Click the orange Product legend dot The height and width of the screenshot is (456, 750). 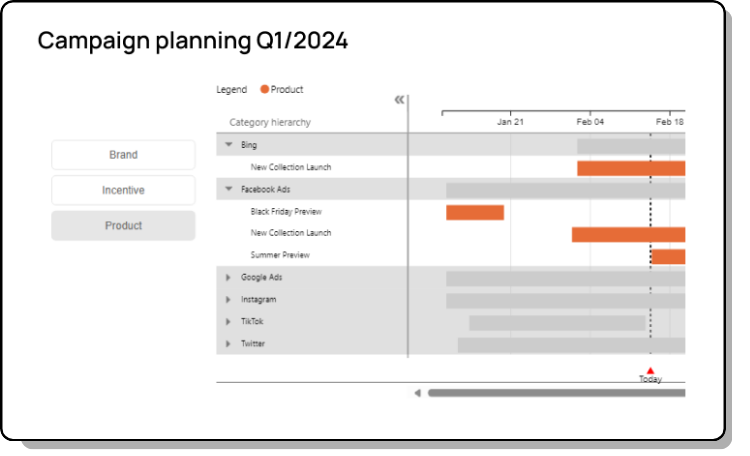[x=265, y=90]
